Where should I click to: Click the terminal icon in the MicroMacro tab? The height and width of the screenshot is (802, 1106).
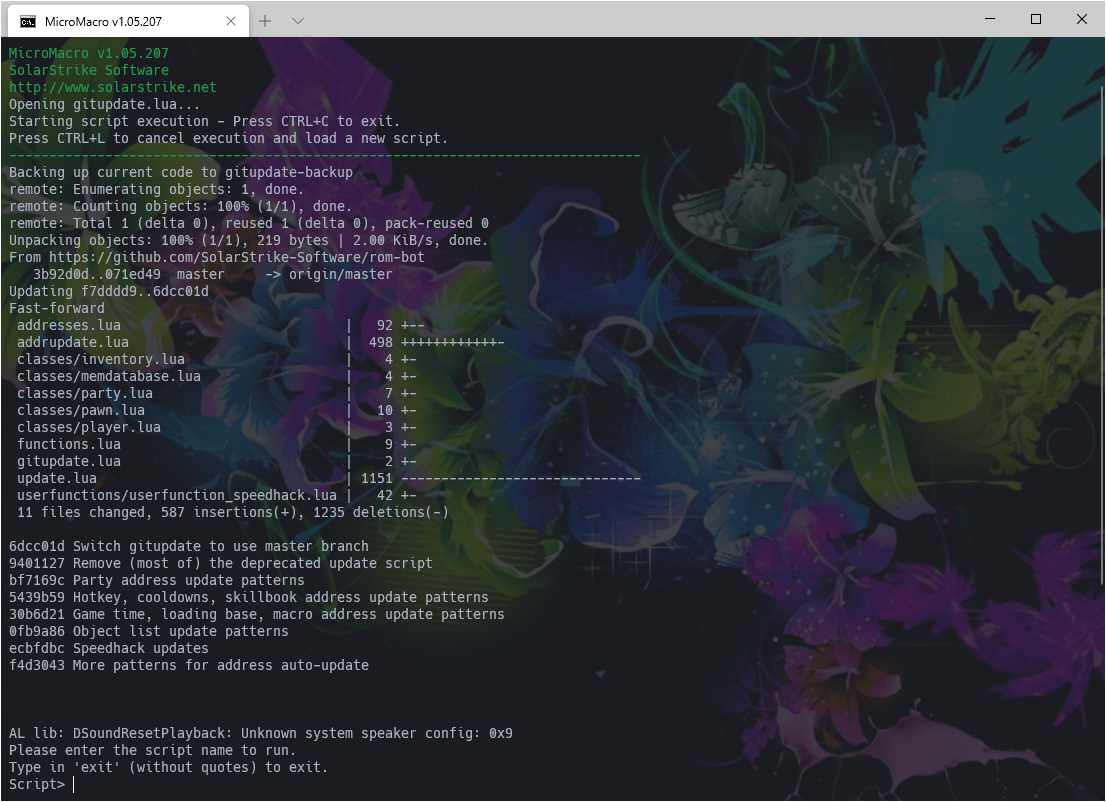29,21
